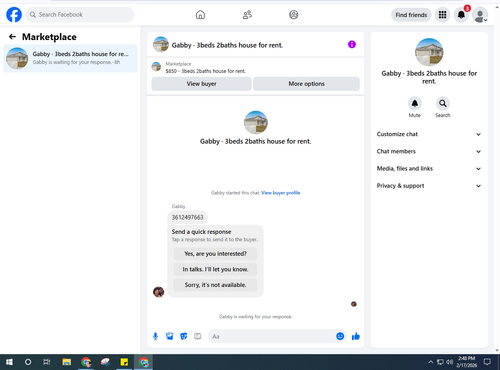This screenshot has width=500, height=370.
Task: Open the emoji picker in composer
Action: point(340,336)
